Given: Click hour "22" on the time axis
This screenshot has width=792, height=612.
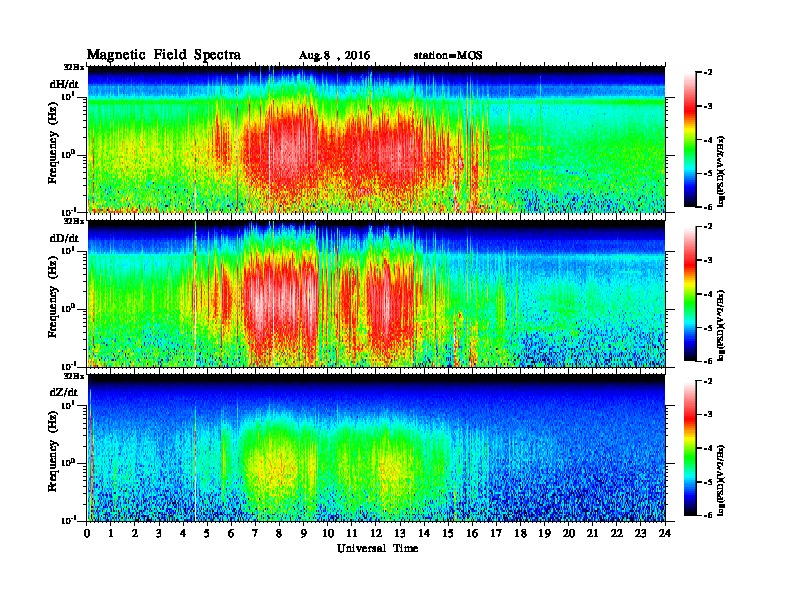Looking at the screenshot, I should (x=617, y=534).
